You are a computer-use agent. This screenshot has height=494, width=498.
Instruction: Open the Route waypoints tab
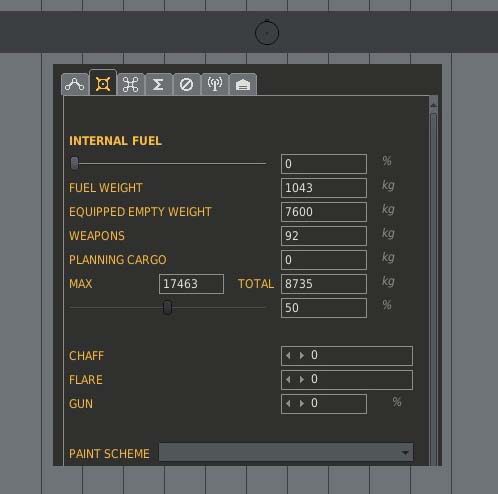pyautogui.click(x=75, y=84)
